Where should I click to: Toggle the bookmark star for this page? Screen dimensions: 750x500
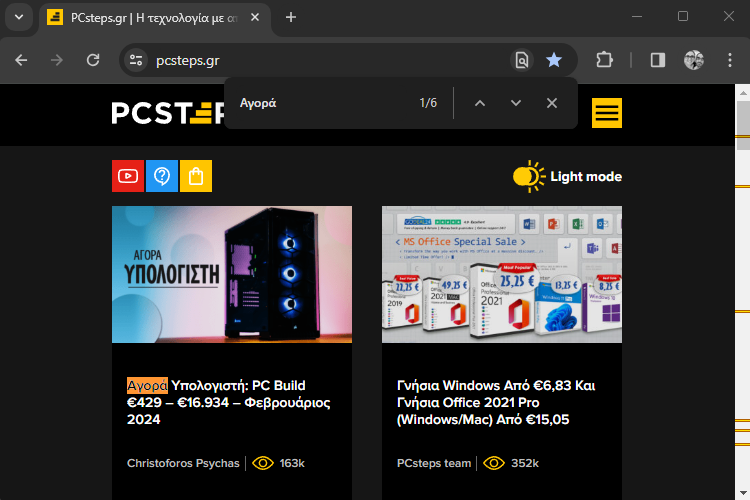pos(554,60)
